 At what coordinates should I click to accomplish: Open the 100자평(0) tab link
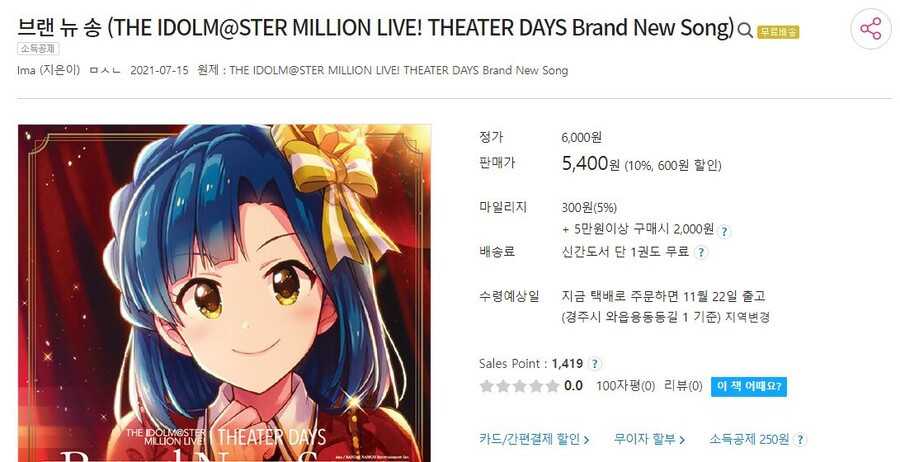coord(625,386)
